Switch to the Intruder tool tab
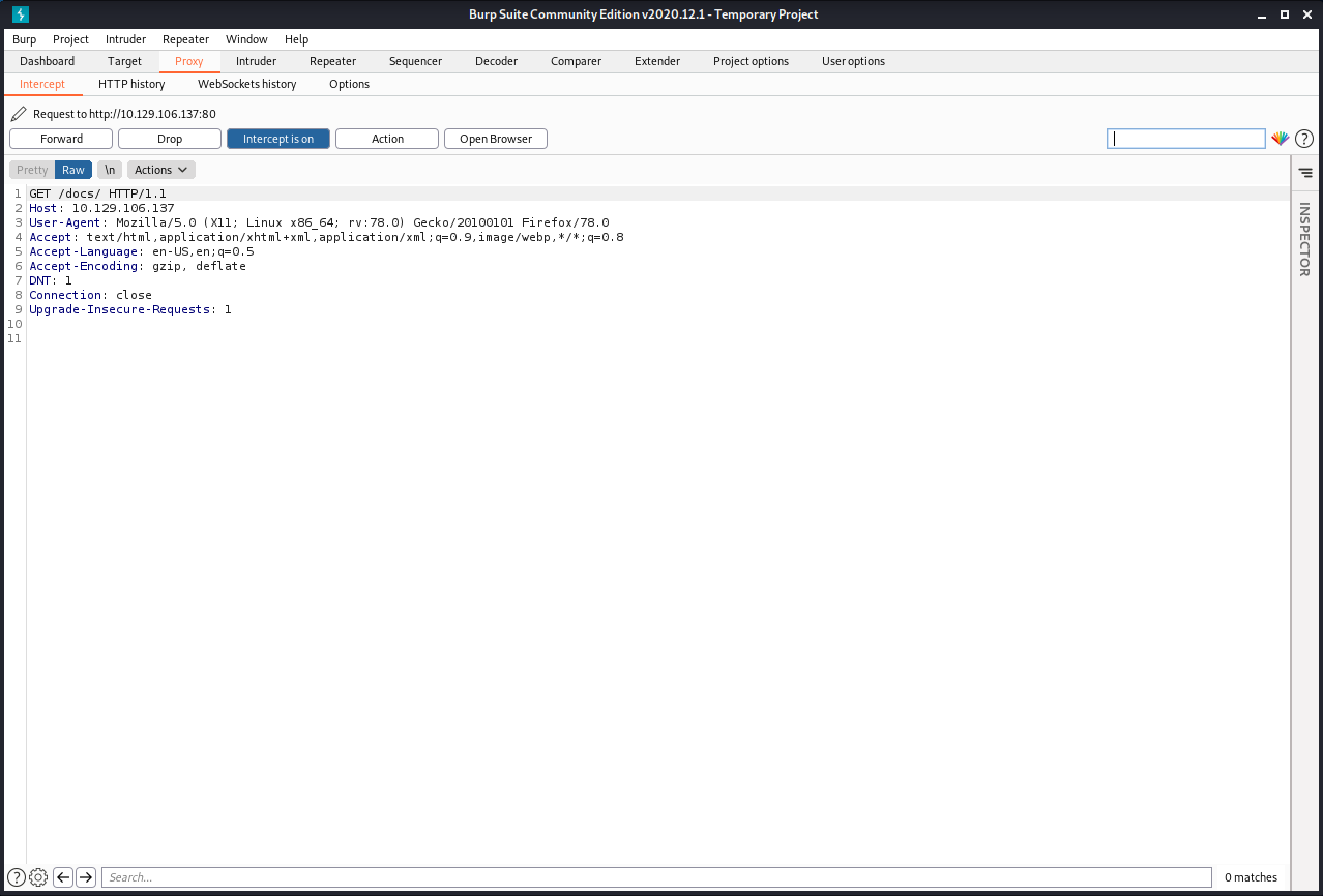 click(x=256, y=62)
